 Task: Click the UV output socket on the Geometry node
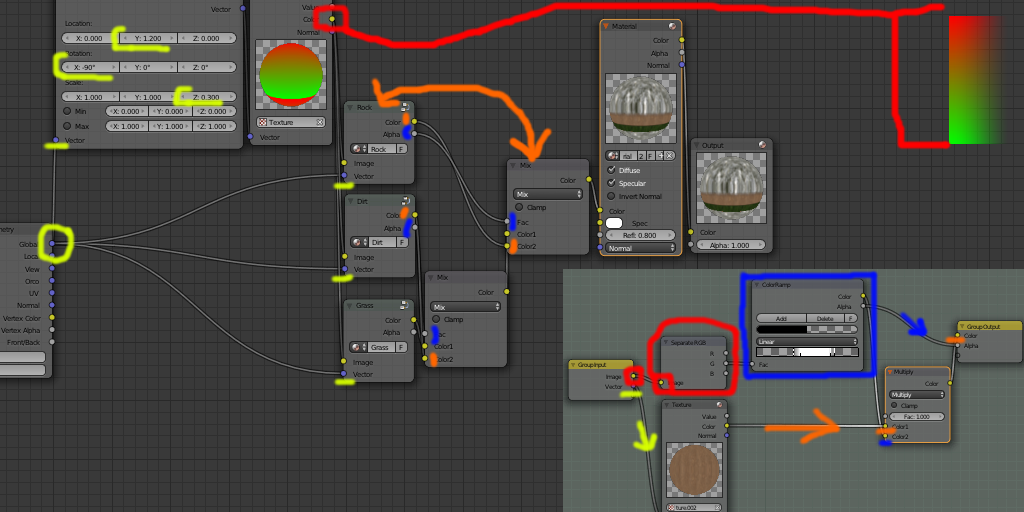[x=52, y=293]
